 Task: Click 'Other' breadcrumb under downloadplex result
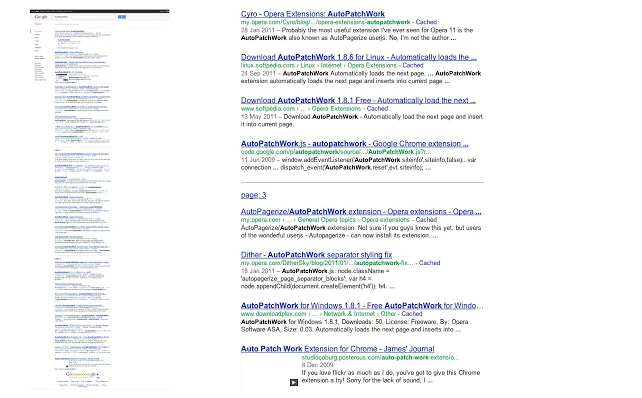[x=388, y=314]
